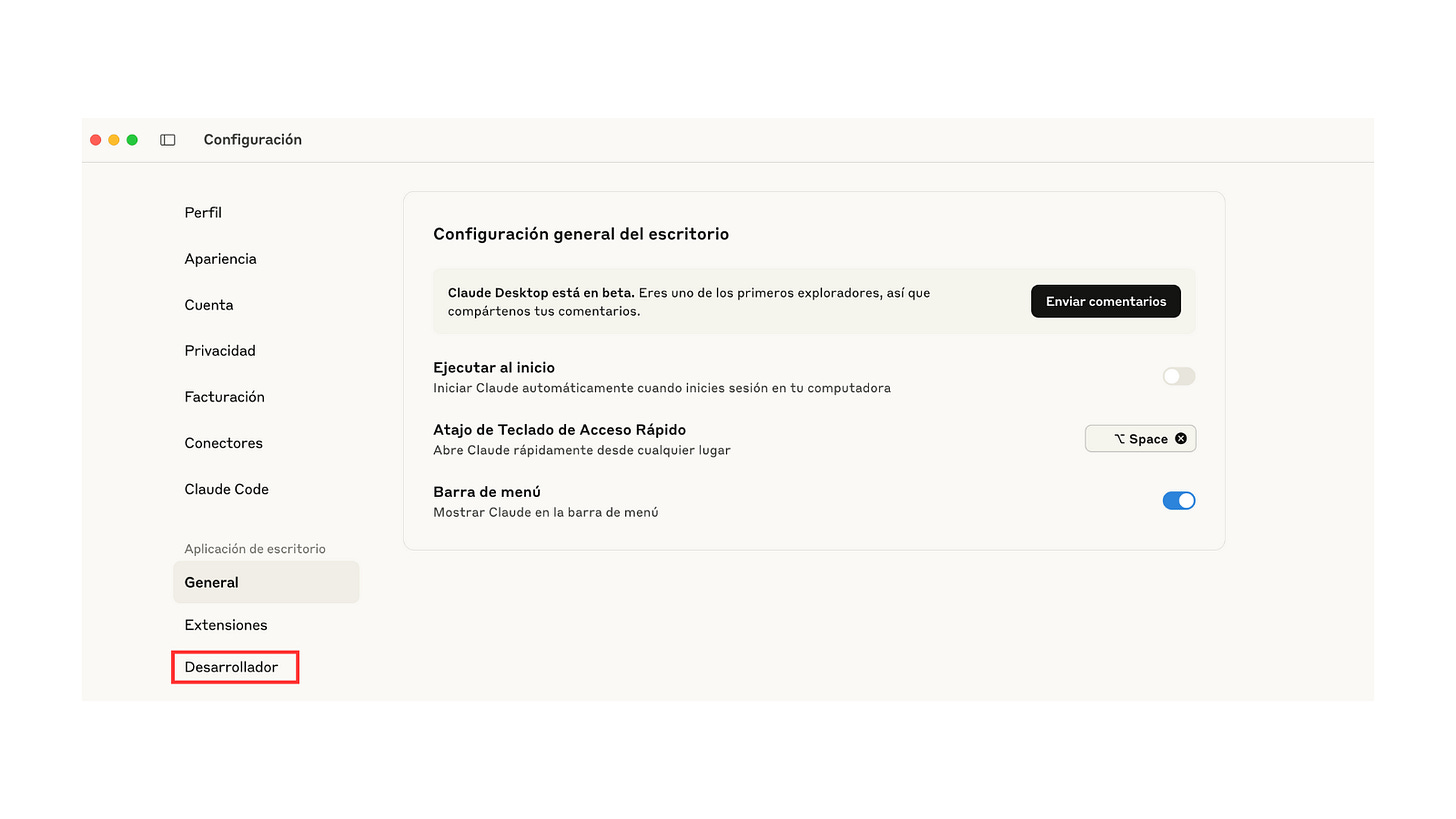This screenshot has width=1456, height=819.
Task: Click Atajo de Teclado de Acceso Rápido label
Action: [x=560, y=430]
